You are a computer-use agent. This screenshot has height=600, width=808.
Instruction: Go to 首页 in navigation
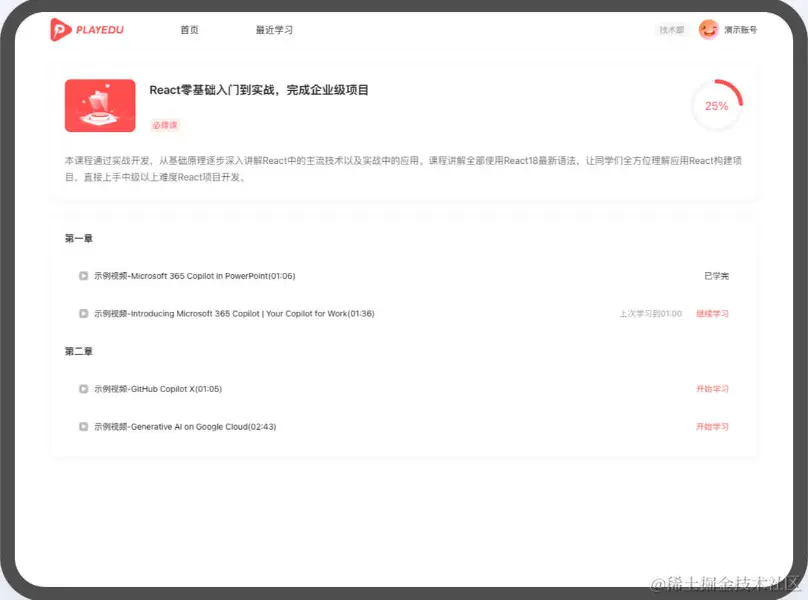coord(189,30)
